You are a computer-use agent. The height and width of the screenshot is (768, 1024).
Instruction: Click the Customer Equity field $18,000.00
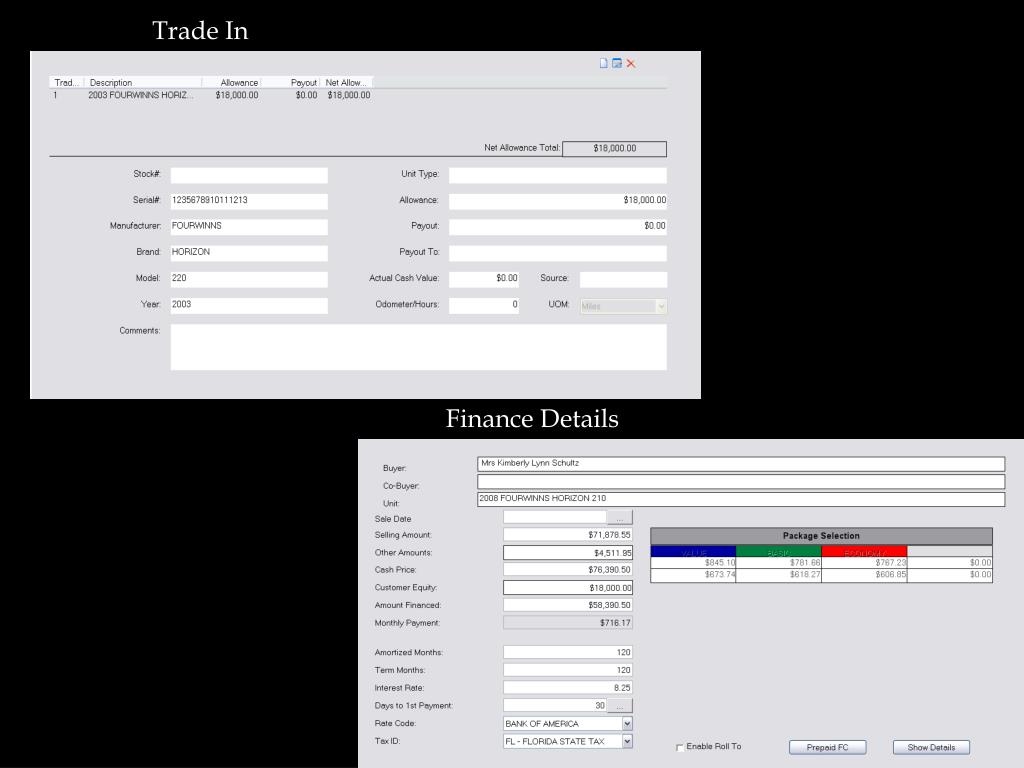coord(568,588)
